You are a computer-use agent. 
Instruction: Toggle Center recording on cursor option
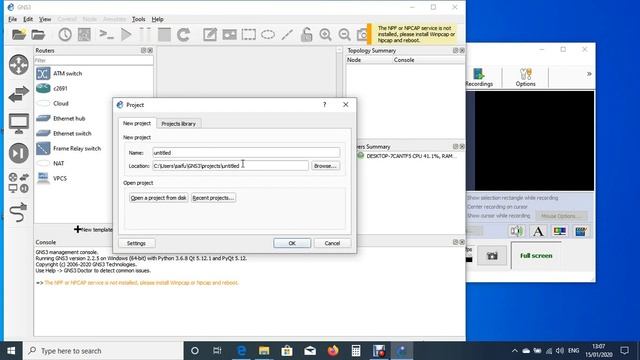pos(497,207)
